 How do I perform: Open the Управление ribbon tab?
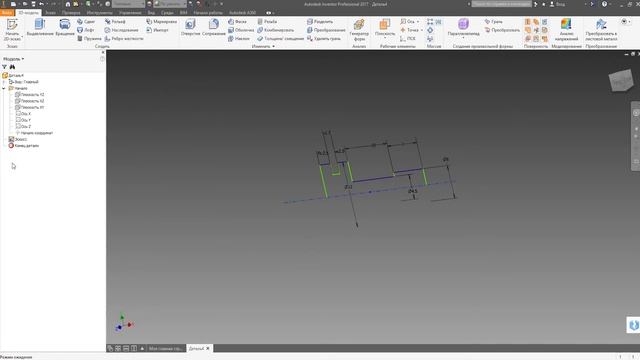pyautogui.click(x=130, y=13)
